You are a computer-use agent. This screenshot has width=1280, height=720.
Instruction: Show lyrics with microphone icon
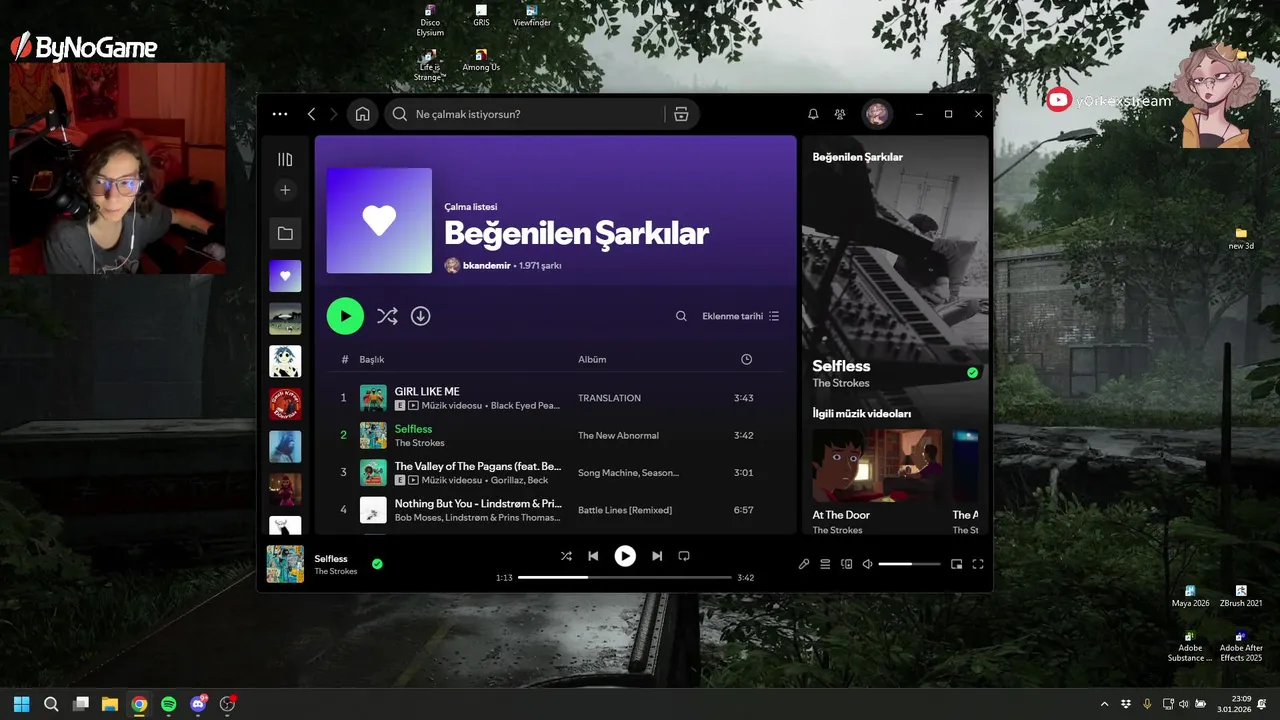point(804,564)
